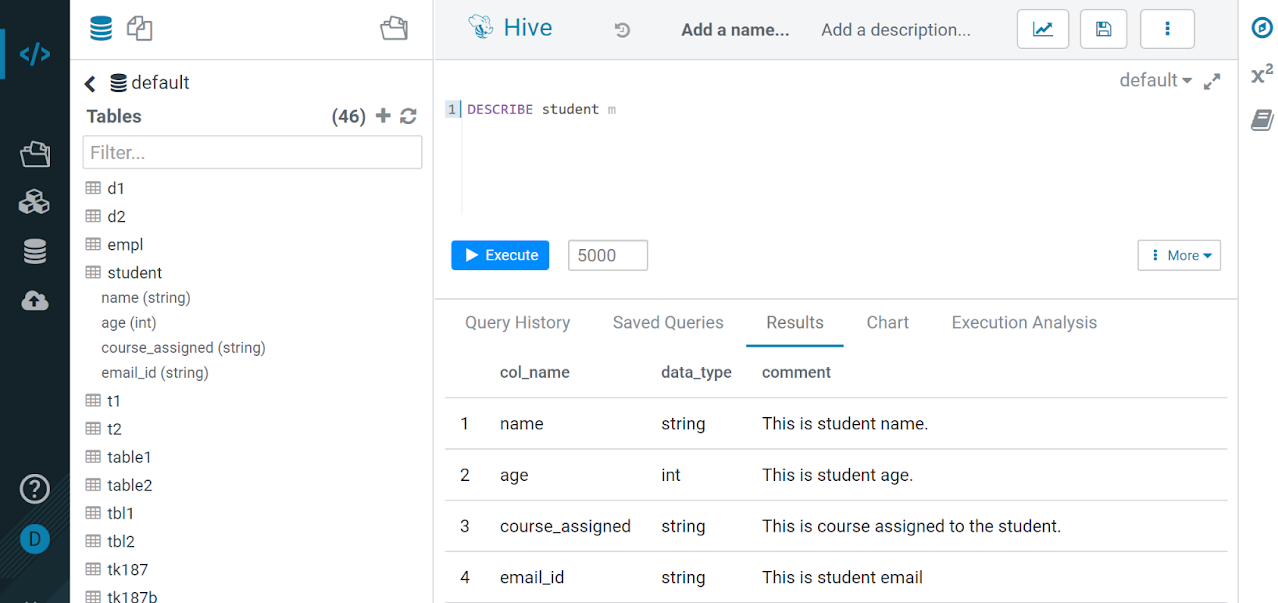Image resolution: width=1278 pixels, height=603 pixels.
Task: Open the three-dot overflow menu near Save
Action: (1167, 29)
